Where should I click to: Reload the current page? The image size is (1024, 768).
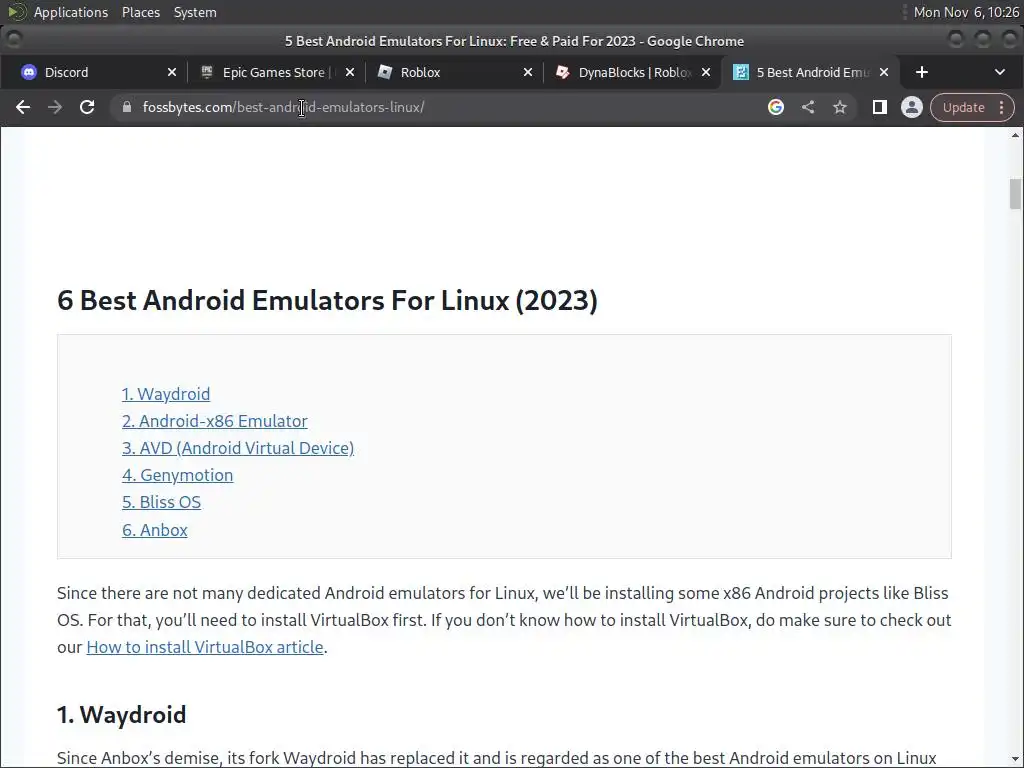tap(87, 107)
